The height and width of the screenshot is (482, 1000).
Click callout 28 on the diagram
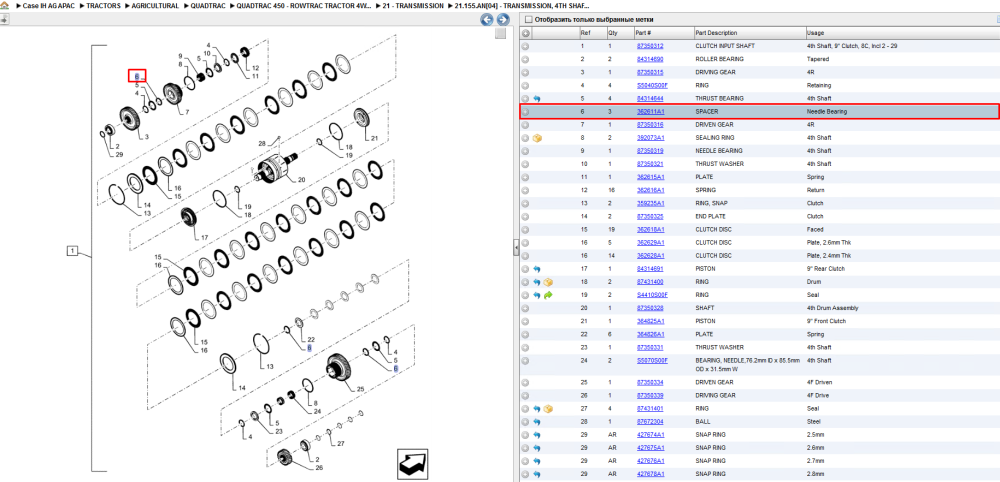pyautogui.click(x=261, y=145)
